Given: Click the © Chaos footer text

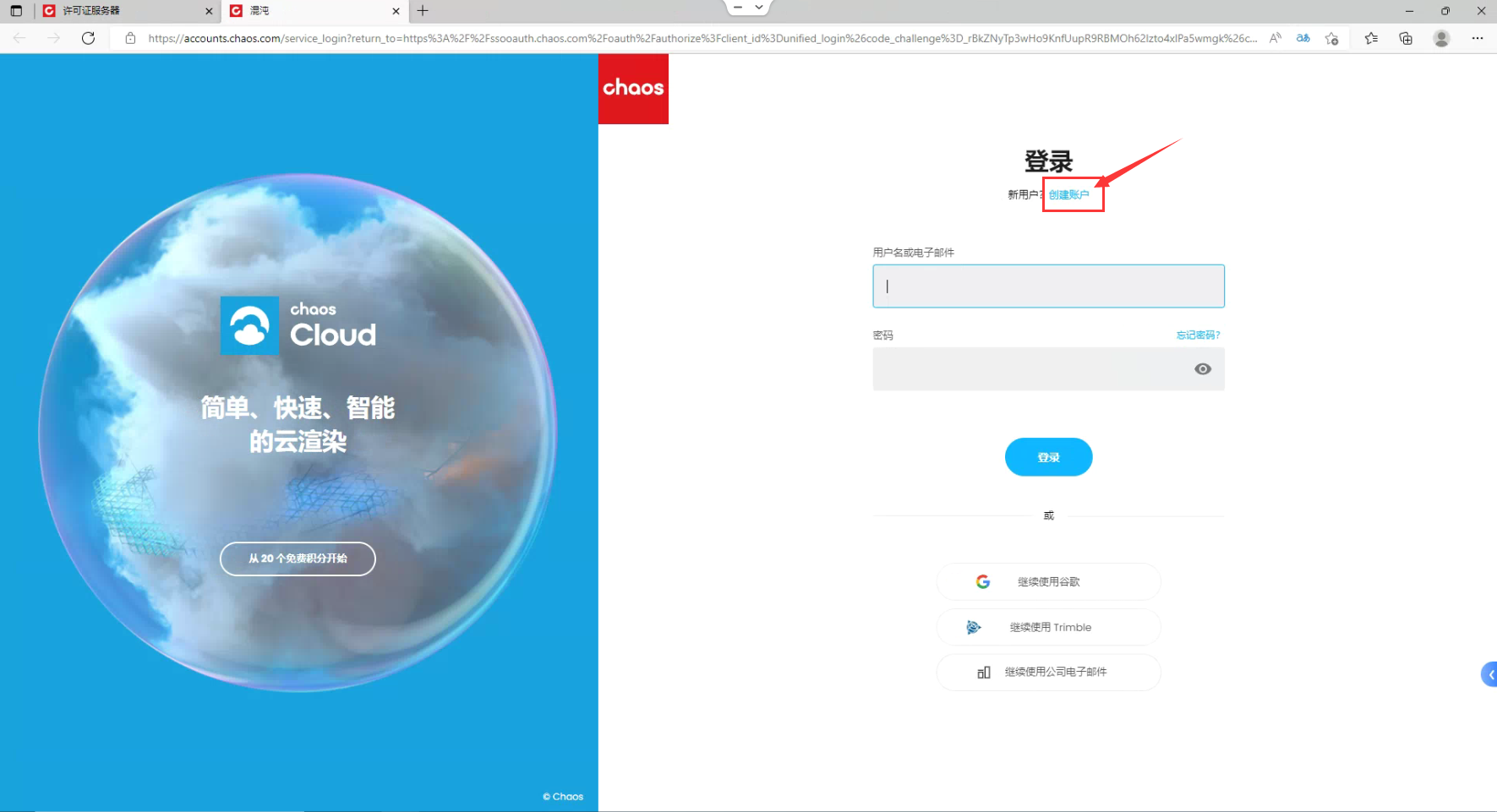Looking at the screenshot, I should coord(563,797).
